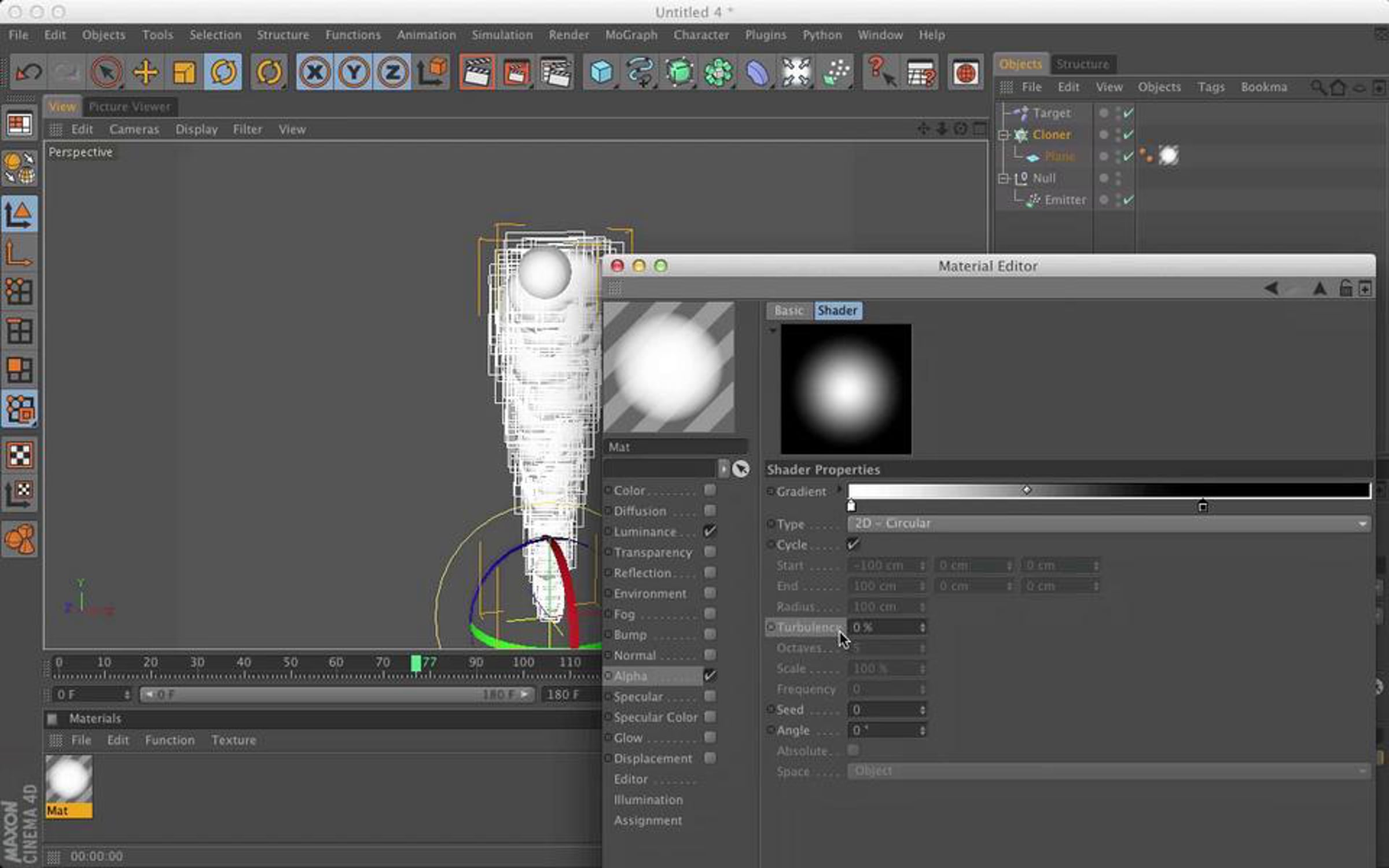Select Texture mode checkerboard icon
The height and width of the screenshot is (868, 1389).
(x=20, y=455)
